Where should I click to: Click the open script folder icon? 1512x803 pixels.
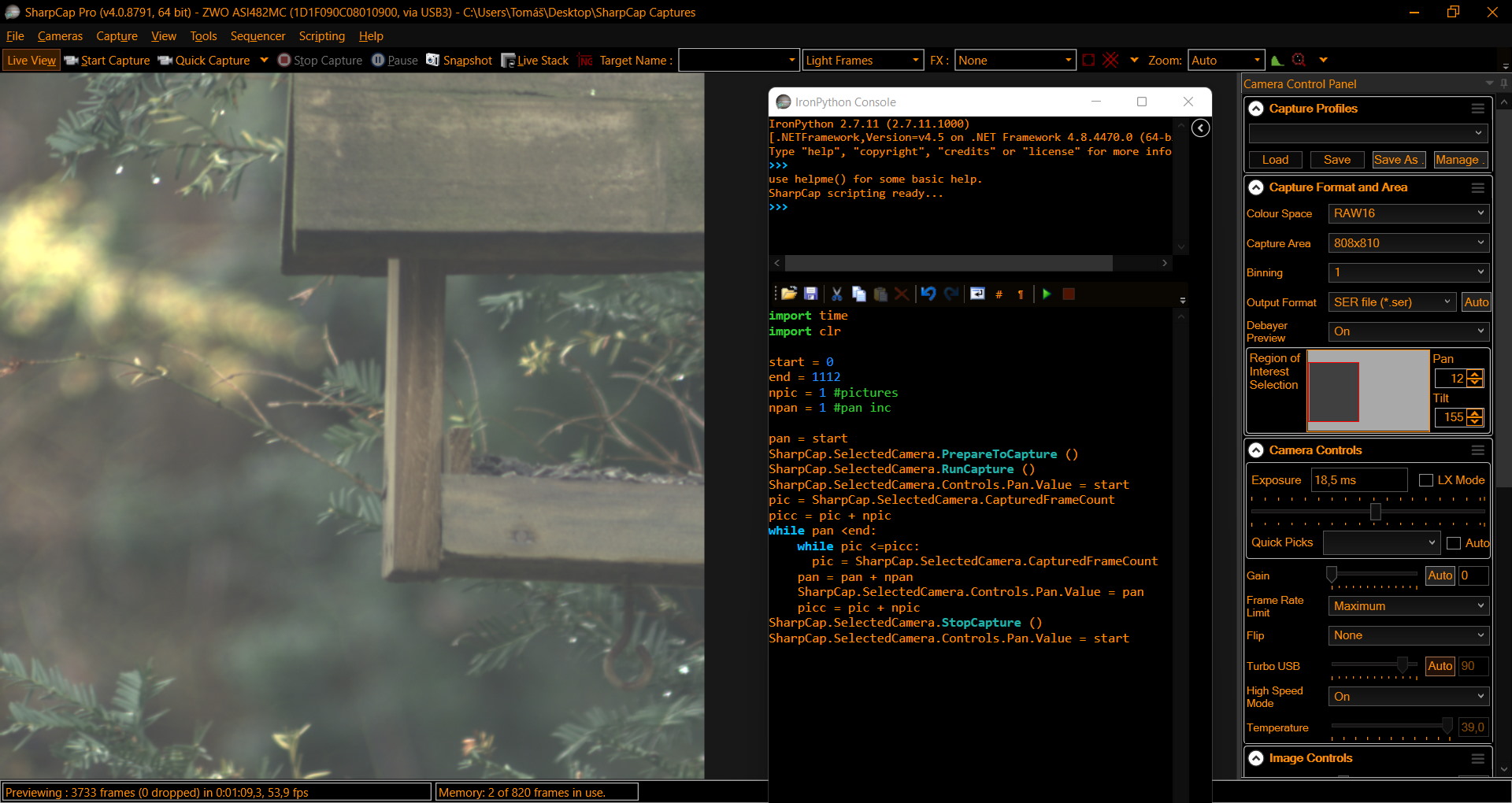click(x=789, y=294)
